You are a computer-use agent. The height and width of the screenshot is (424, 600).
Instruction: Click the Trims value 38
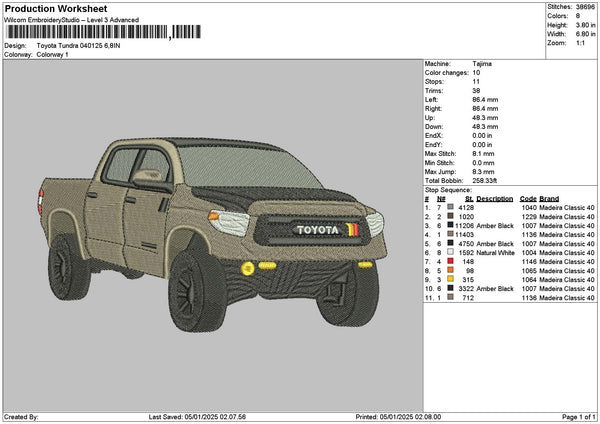(x=476, y=91)
